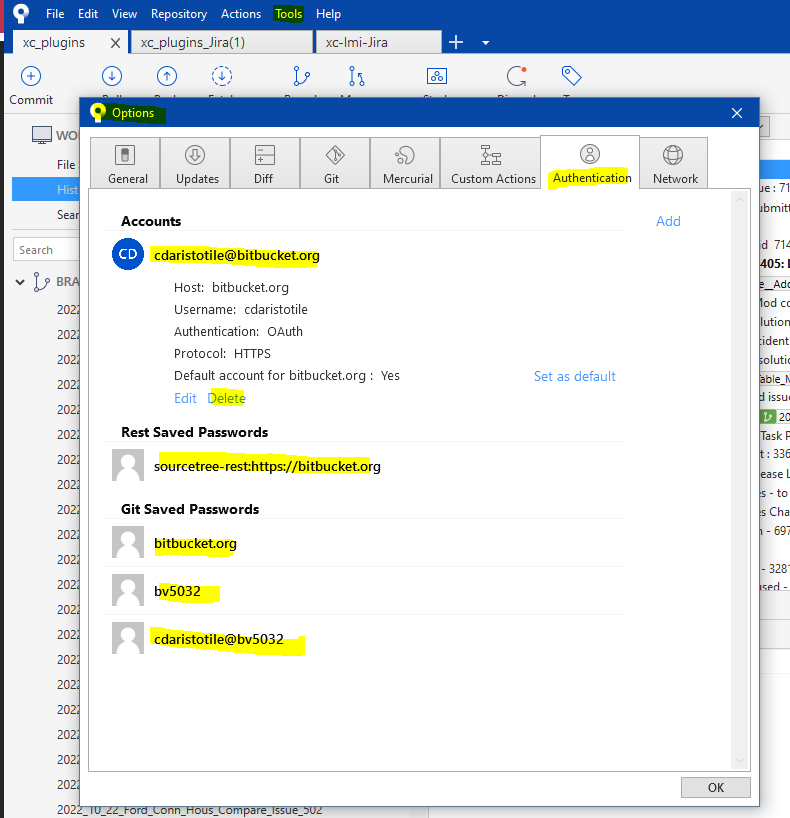Click the sidebar Search field
The width and height of the screenshot is (790, 818).
click(46, 250)
